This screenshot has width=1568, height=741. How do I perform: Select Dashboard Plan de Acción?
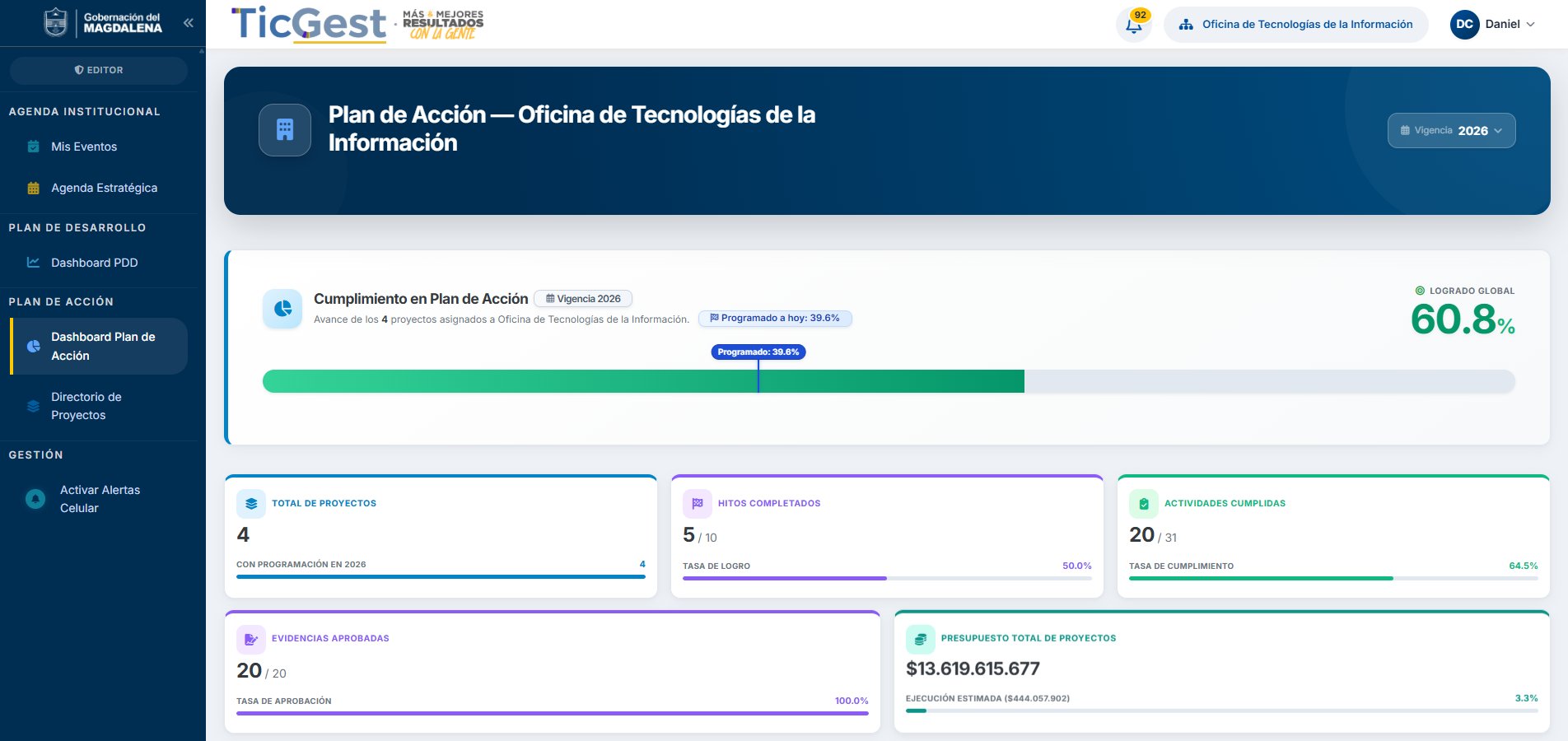pos(99,347)
